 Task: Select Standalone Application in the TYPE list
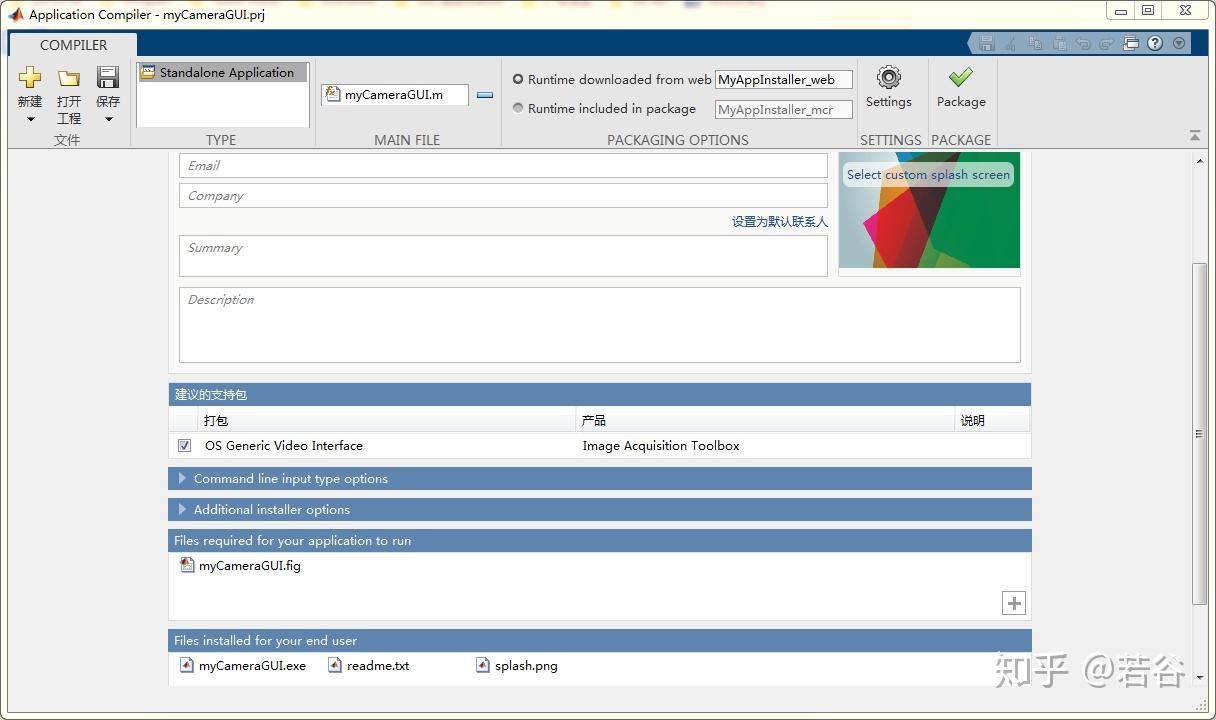point(222,73)
